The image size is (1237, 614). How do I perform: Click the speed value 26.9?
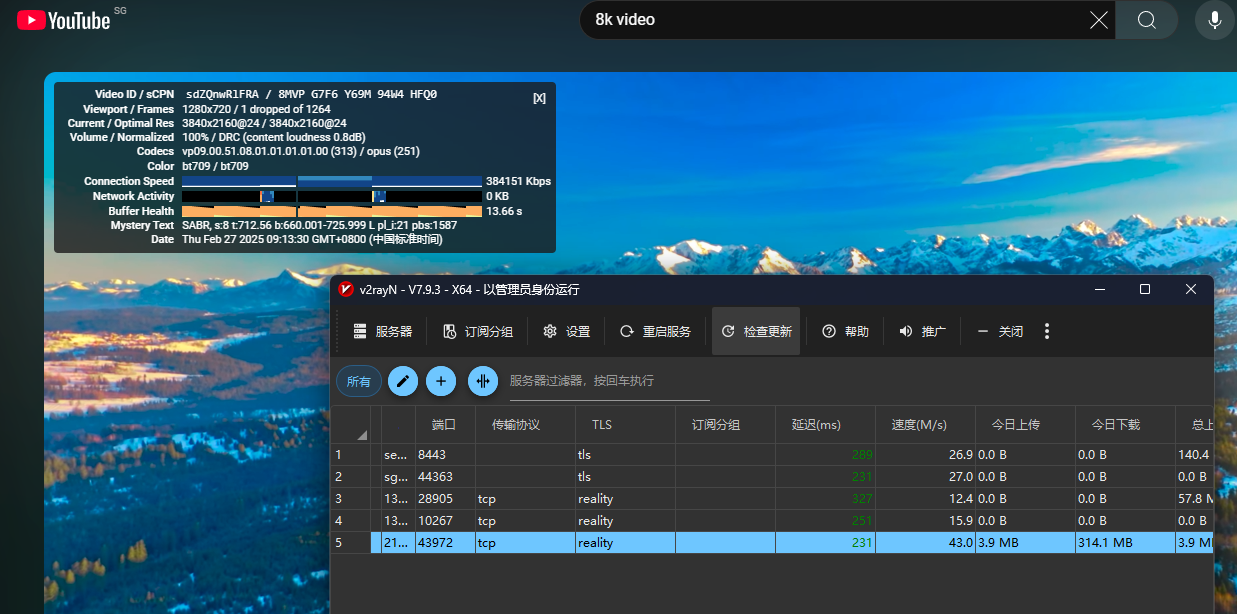click(960, 454)
